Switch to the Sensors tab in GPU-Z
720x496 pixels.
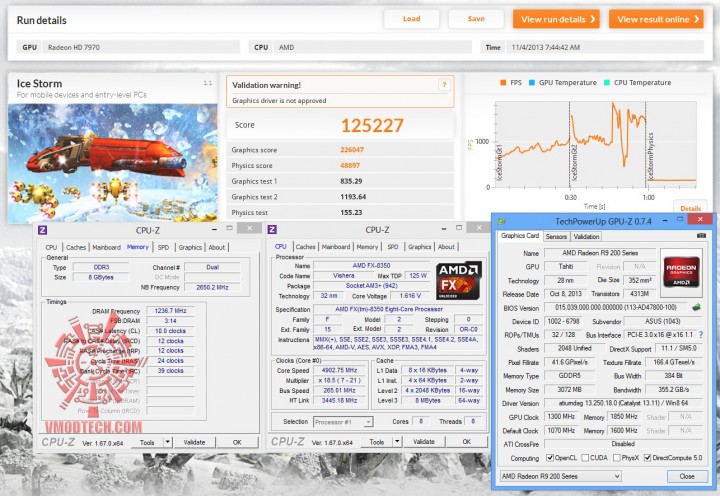pyautogui.click(x=556, y=237)
